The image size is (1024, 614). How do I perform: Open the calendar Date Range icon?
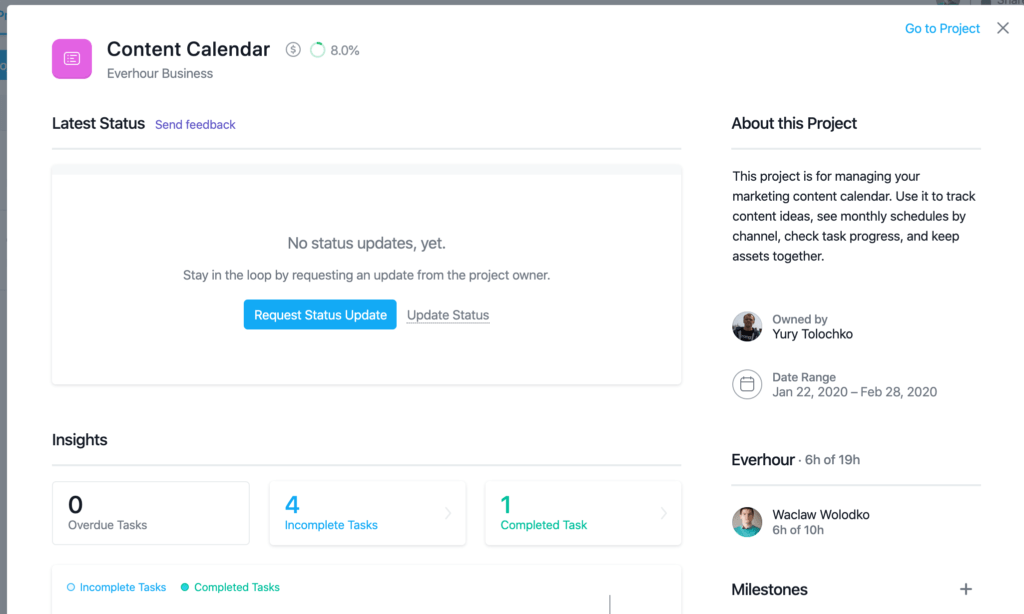click(x=747, y=384)
